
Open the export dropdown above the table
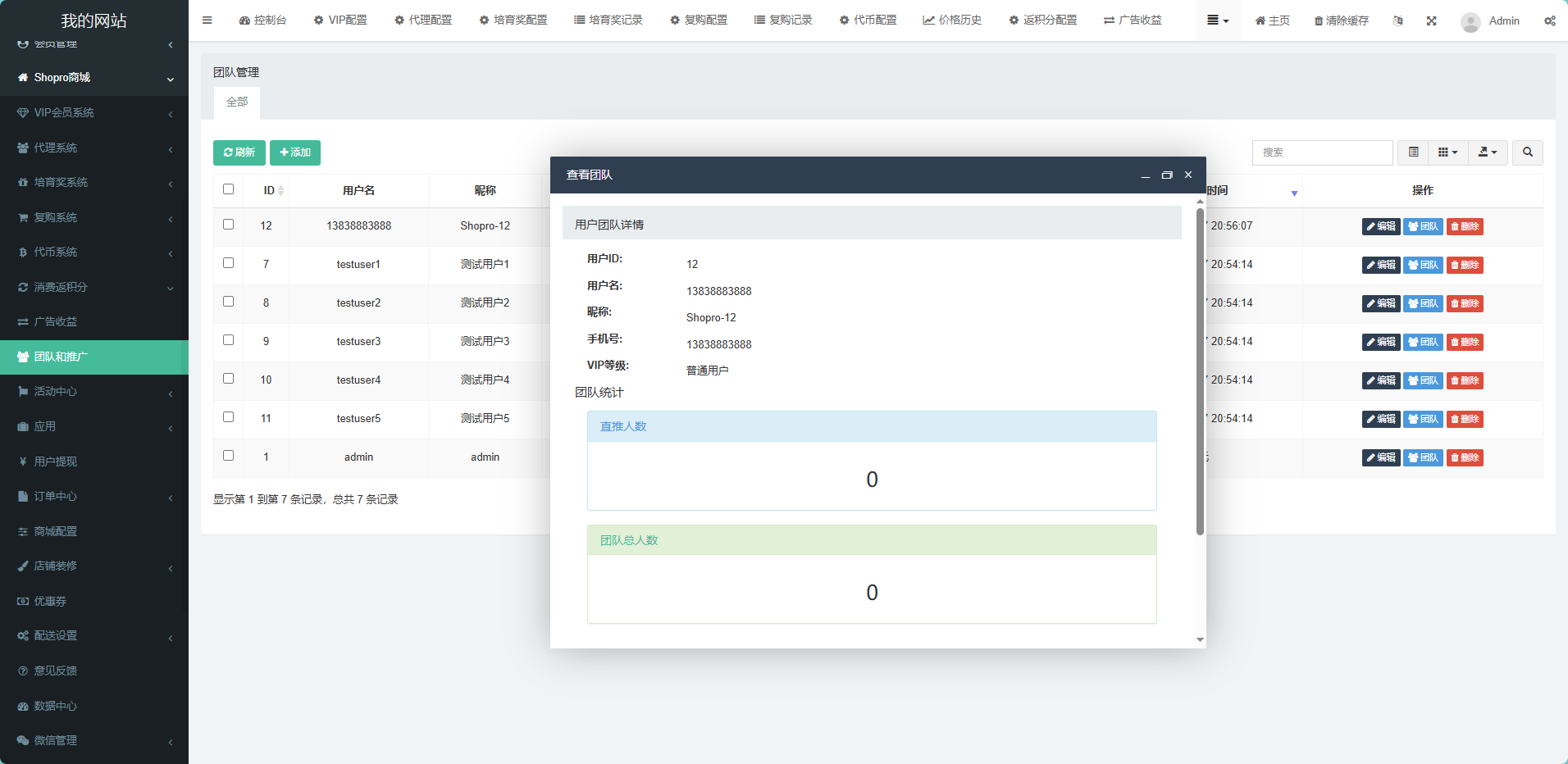[x=1487, y=152]
